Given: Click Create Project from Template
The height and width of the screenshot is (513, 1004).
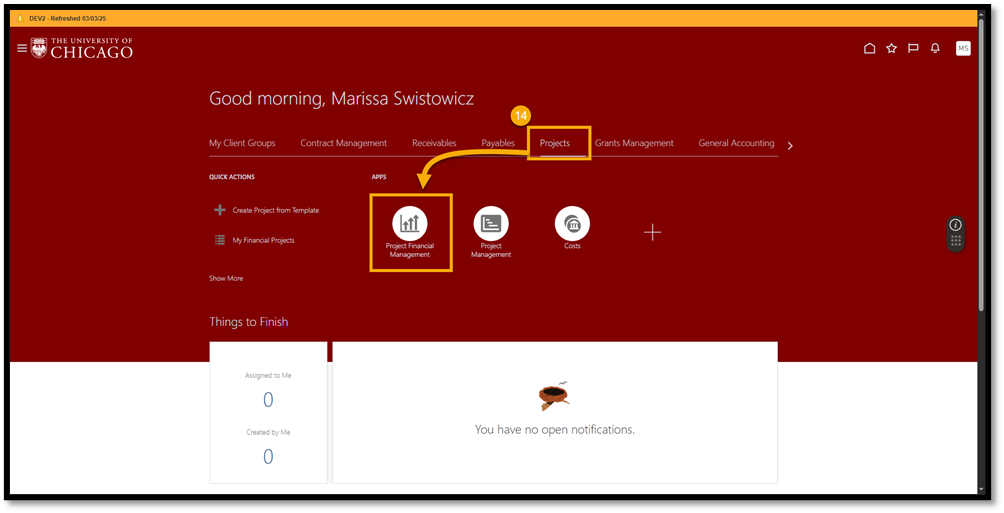Looking at the screenshot, I should (x=275, y=210).
